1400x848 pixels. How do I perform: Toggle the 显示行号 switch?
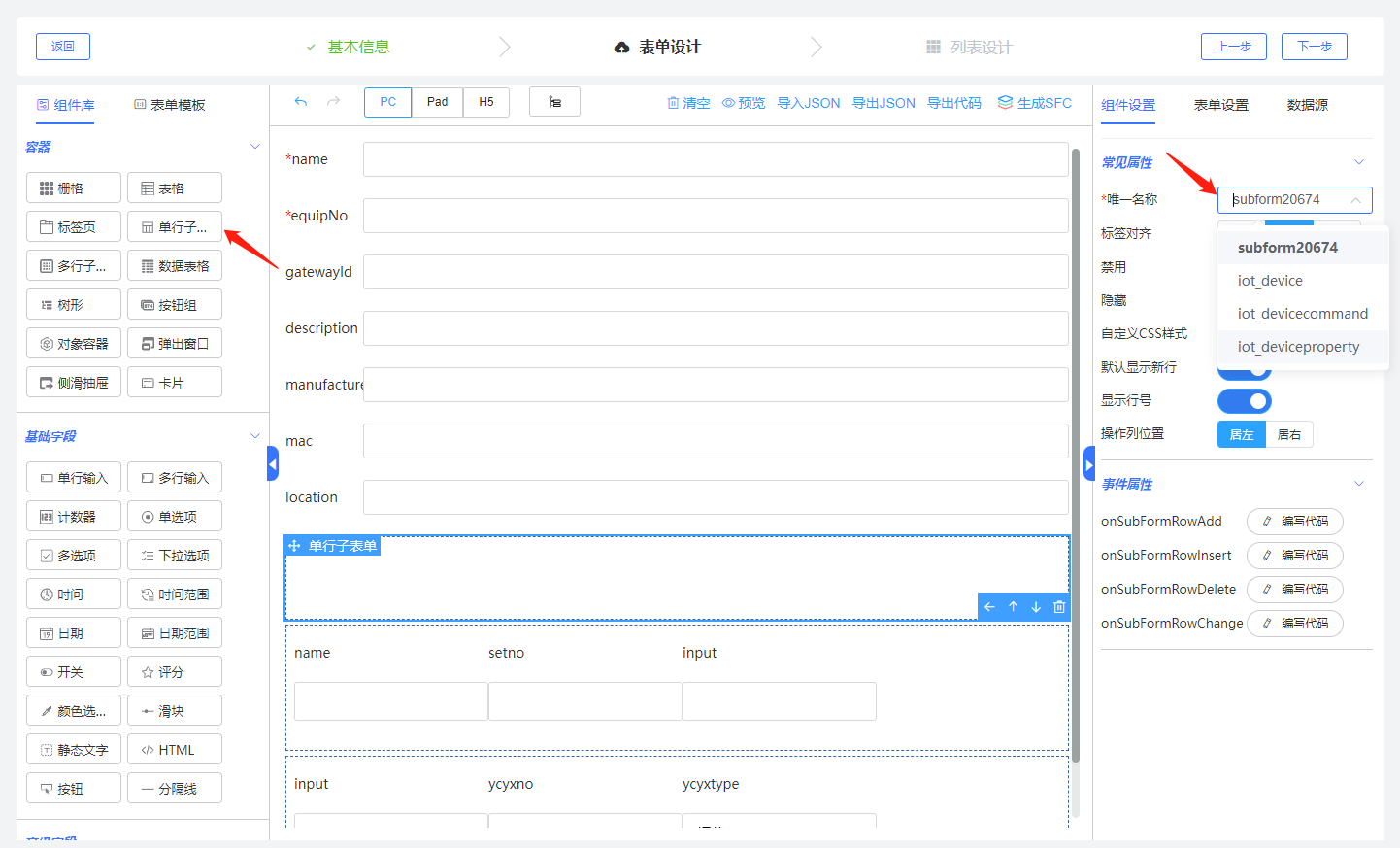1244,401
